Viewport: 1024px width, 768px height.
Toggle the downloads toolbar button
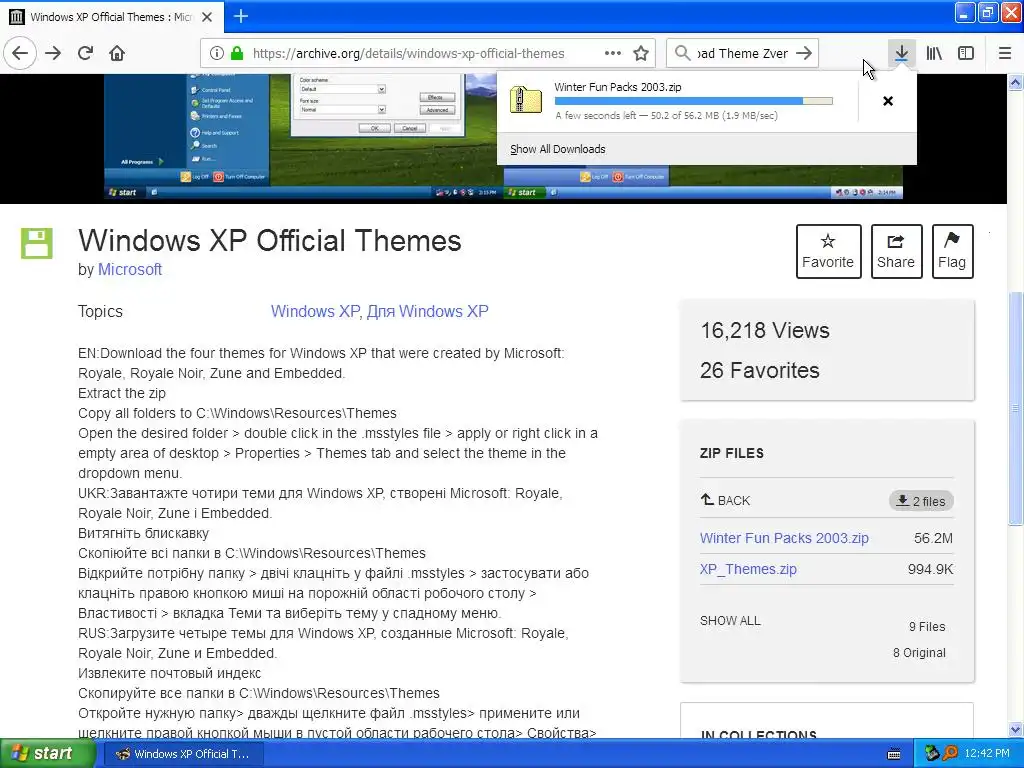(x=901, y=53)
